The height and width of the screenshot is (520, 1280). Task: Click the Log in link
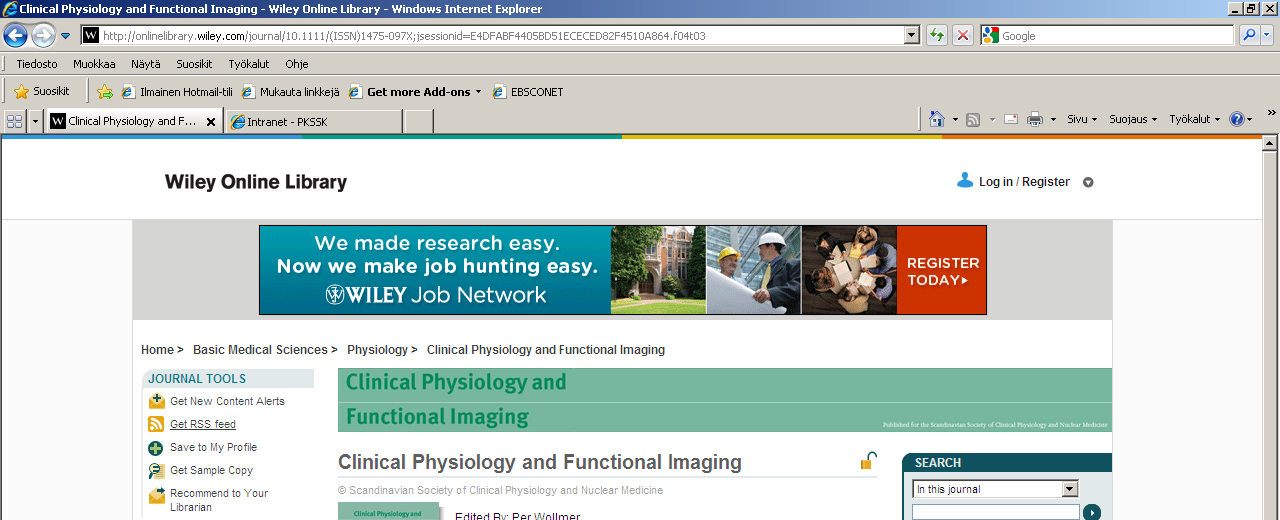(996, 182)
